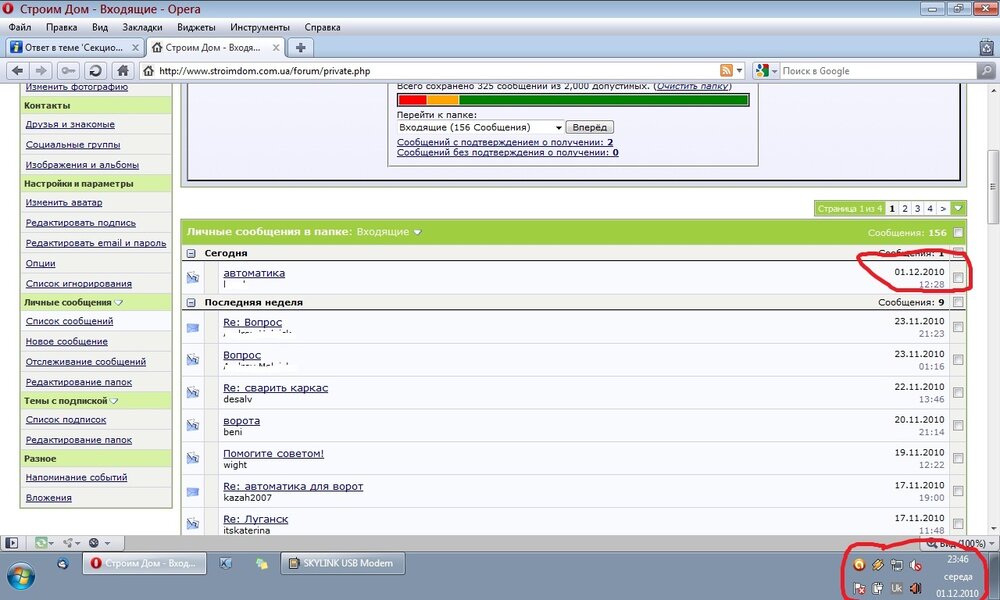Go to the Home page button

122,71
